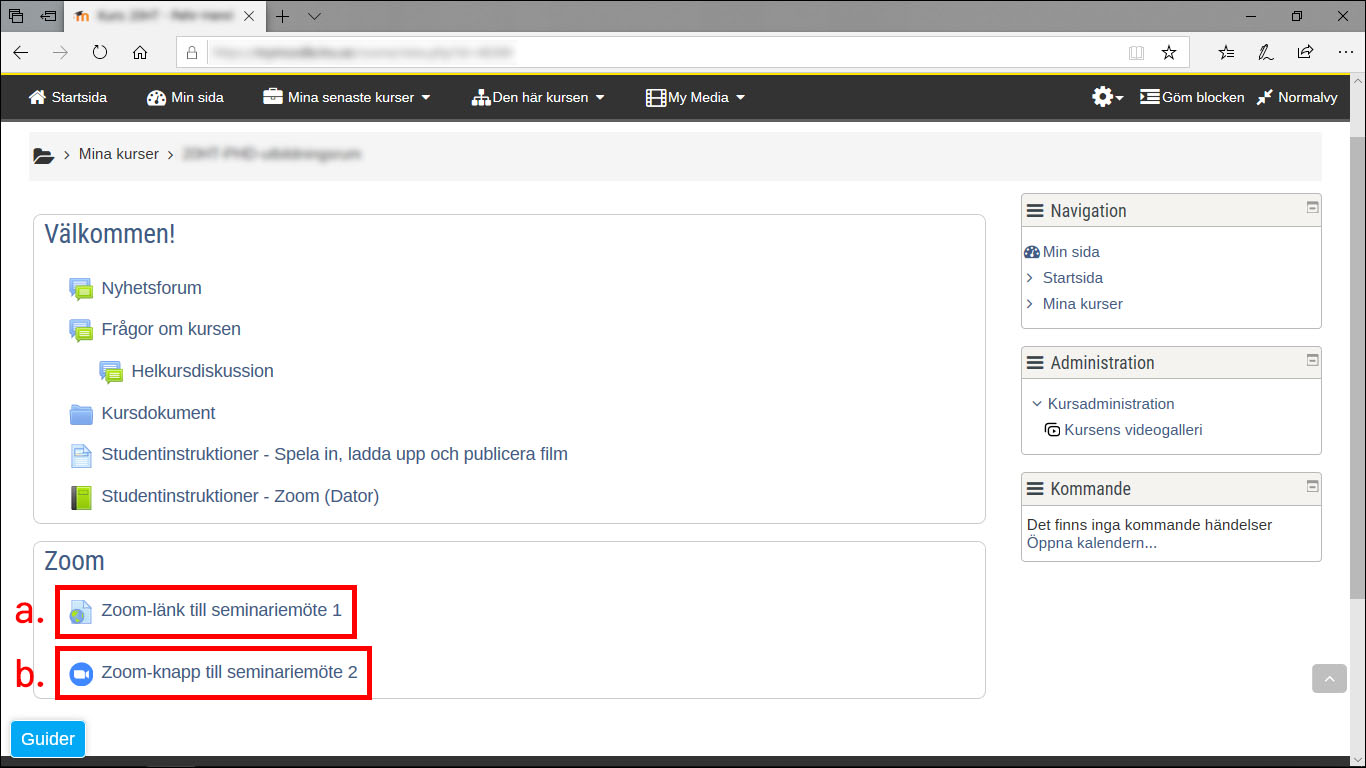Click the browser refresh icon

(x=100, y=53)
